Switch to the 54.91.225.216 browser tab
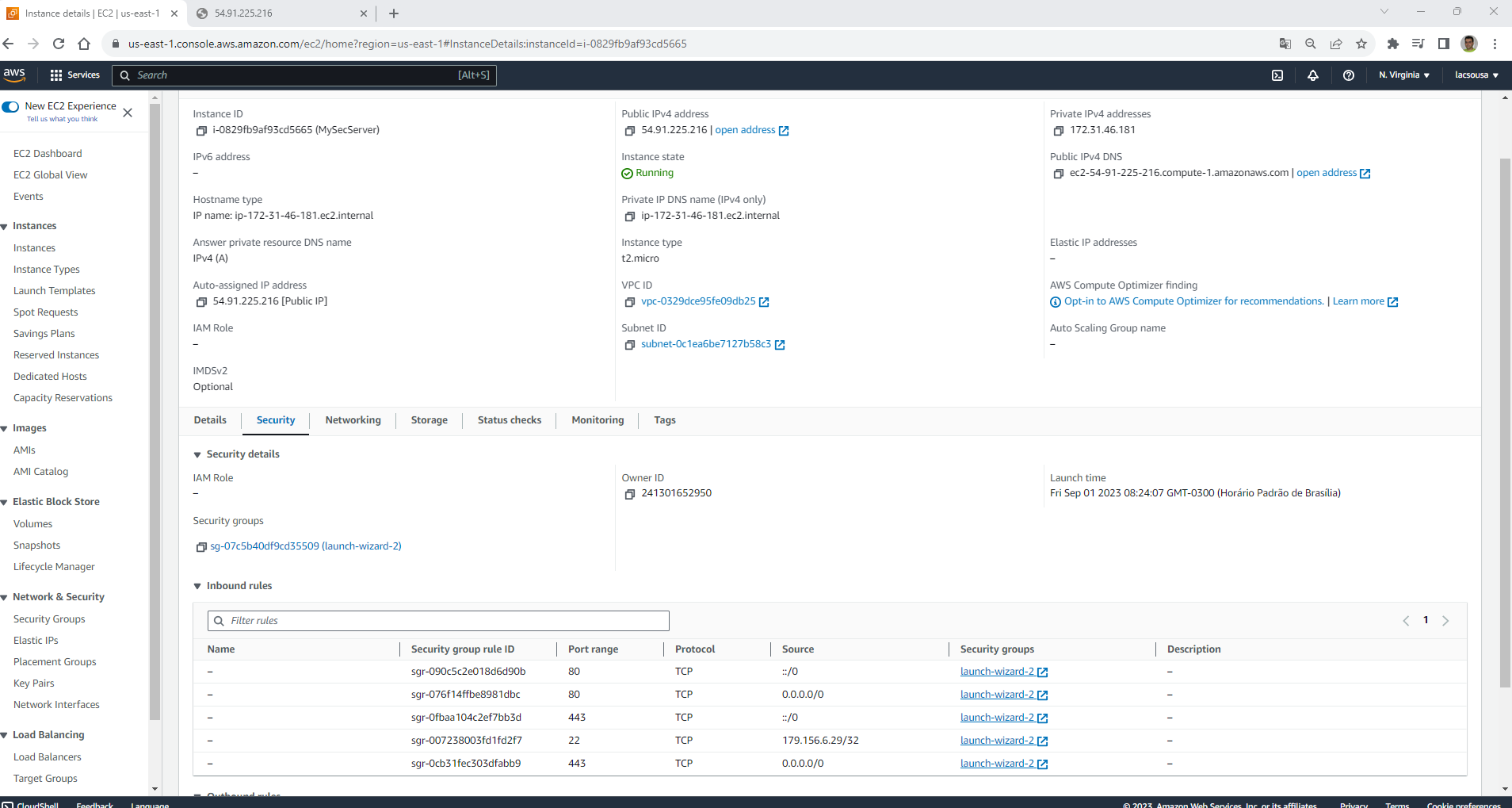Screen dimensions: 1512x808 point(281,13)
